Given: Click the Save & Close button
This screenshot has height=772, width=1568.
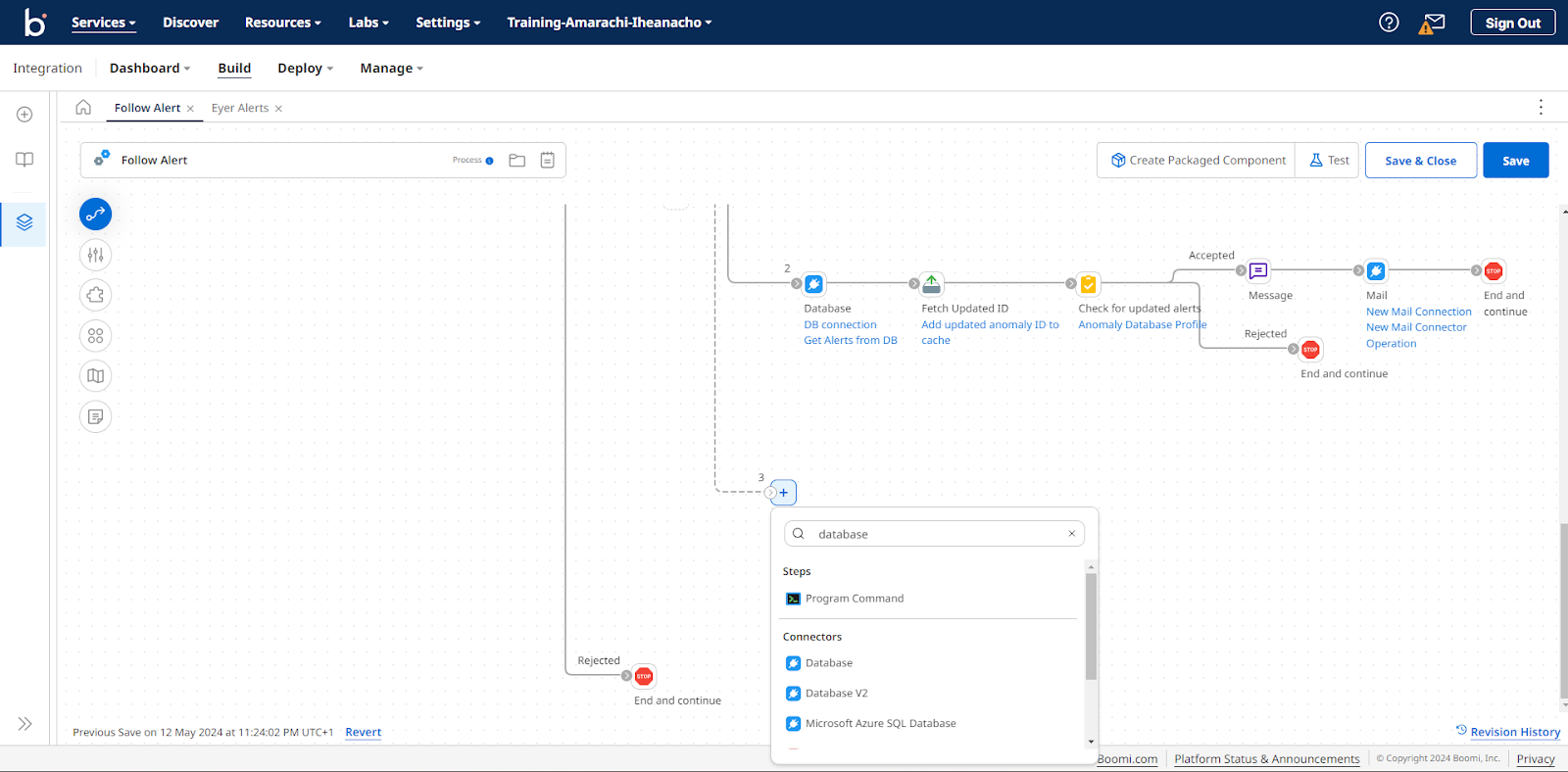Looking at the screenshot, I should 1420,161.
